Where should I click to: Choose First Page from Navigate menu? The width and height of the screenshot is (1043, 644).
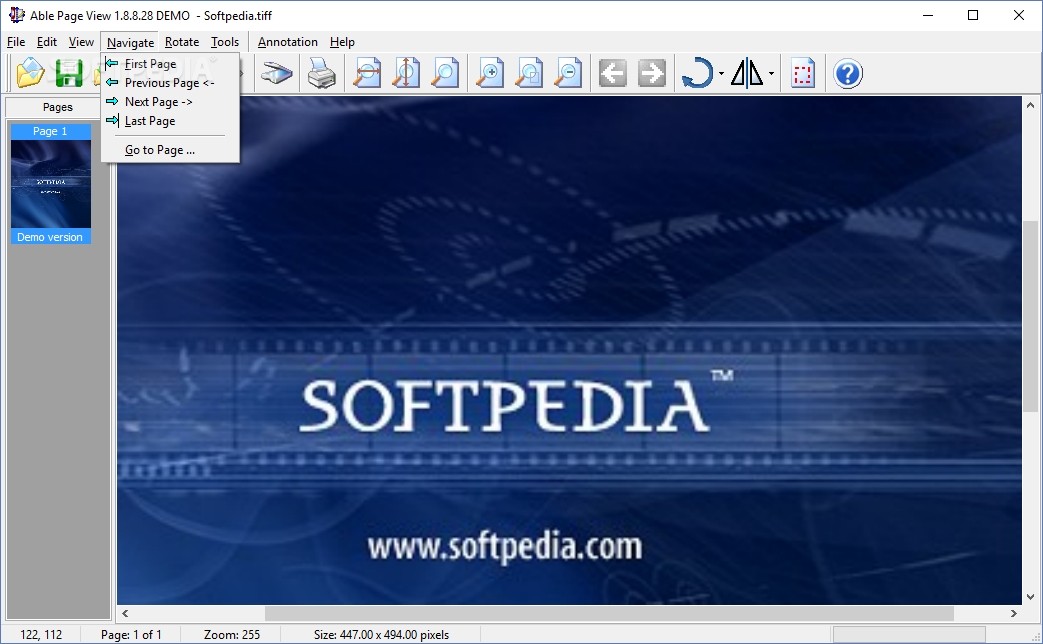click(170, 64)
